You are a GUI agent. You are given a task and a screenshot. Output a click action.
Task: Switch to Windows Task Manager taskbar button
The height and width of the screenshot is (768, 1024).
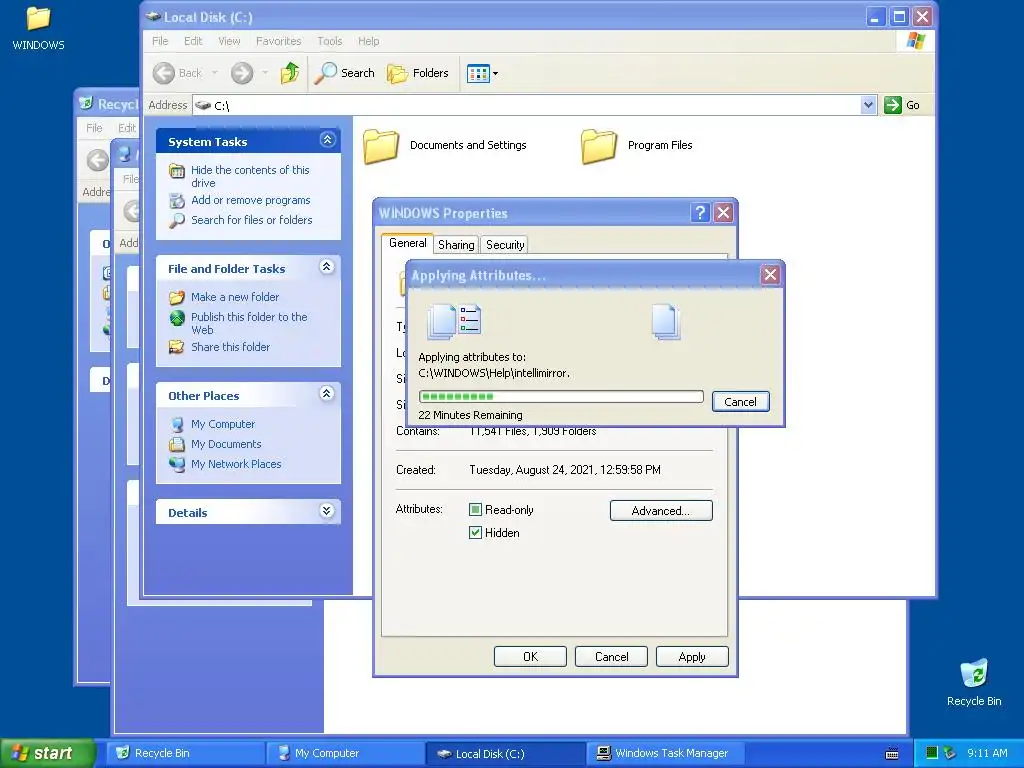tap(665, 753)
